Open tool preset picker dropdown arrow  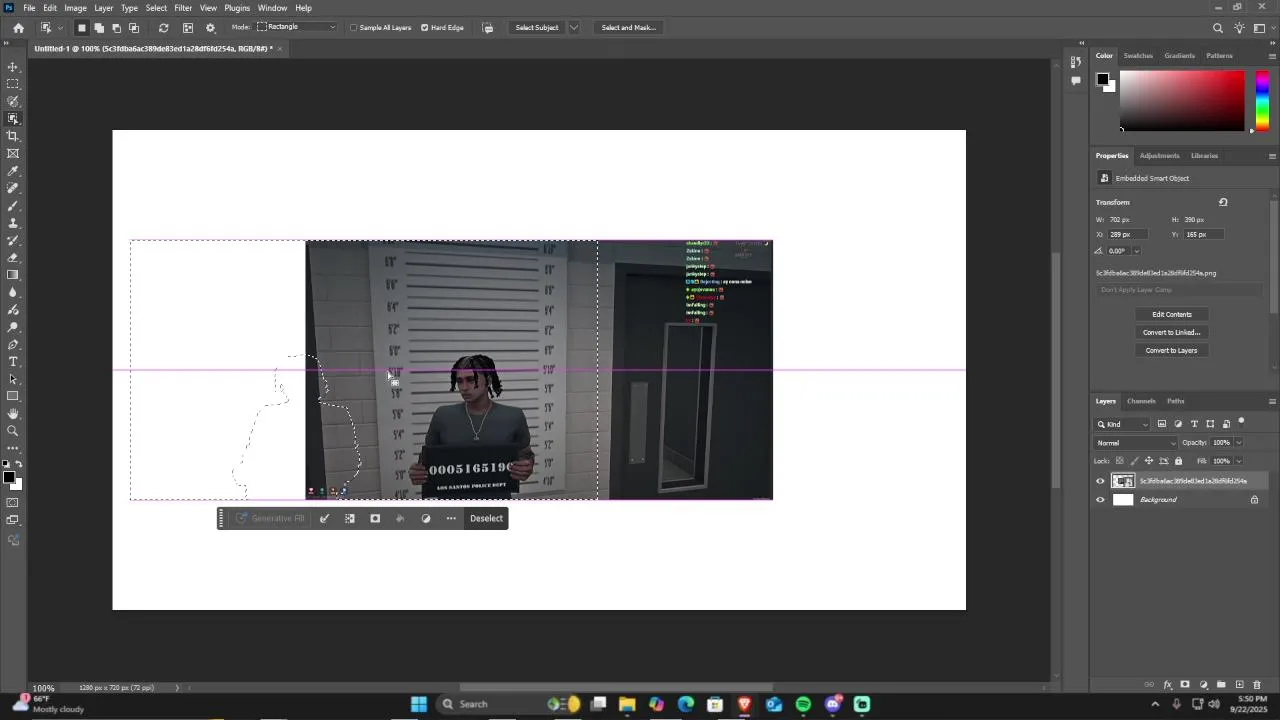[59, 28]
